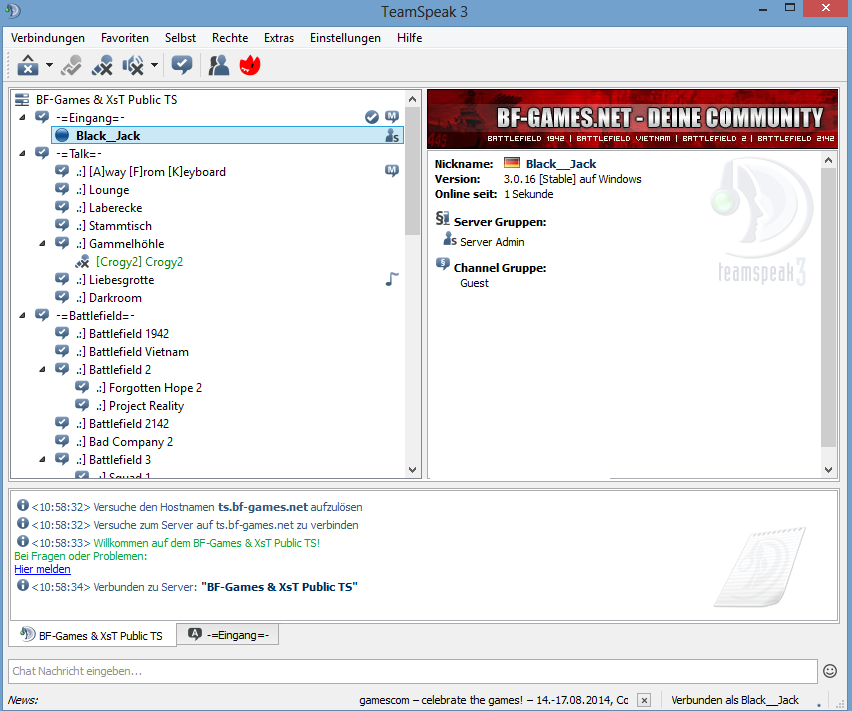Click the music note icon on Liebesgrotte
The width and height of the screenshot is (852, 711).
tap(392, 279)
